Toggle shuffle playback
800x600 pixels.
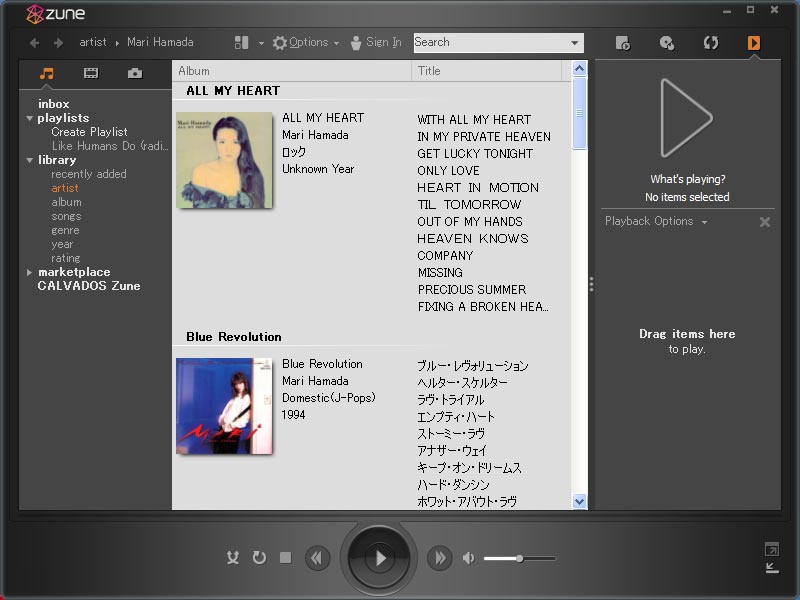233,558
